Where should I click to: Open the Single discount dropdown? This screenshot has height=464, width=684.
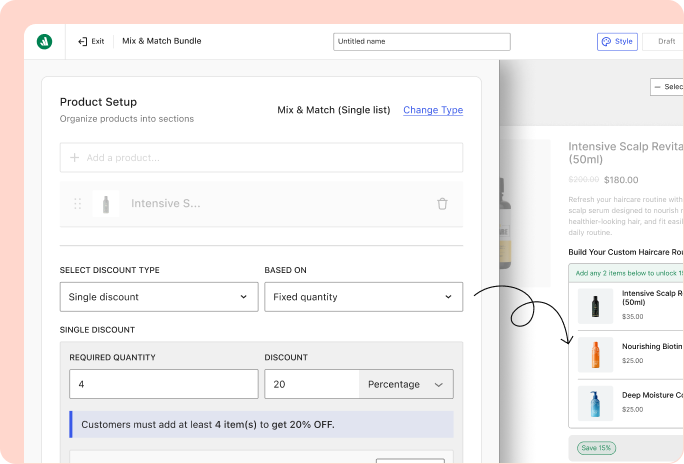[159, 297]
